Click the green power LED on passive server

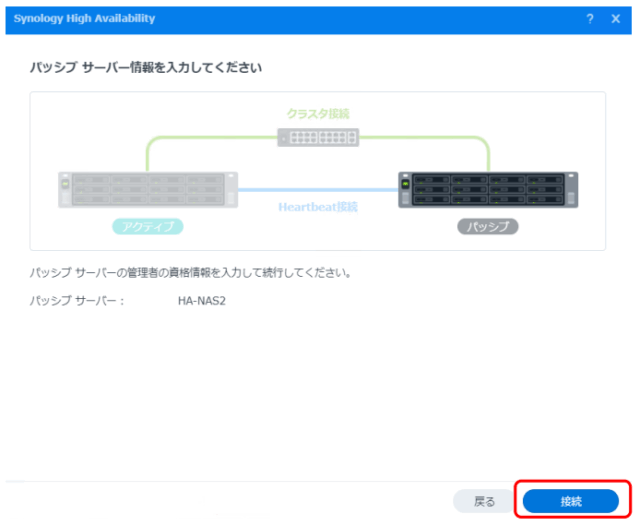(x=406, y=185)
